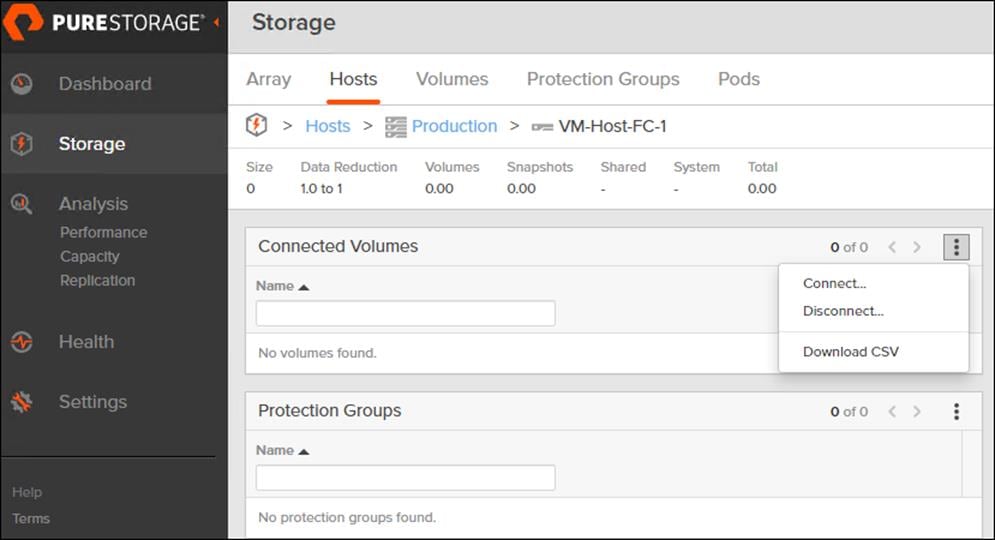Switch to the Array tab
The width and height of the screenshot is (995, 540).
[x=268, y=79]
